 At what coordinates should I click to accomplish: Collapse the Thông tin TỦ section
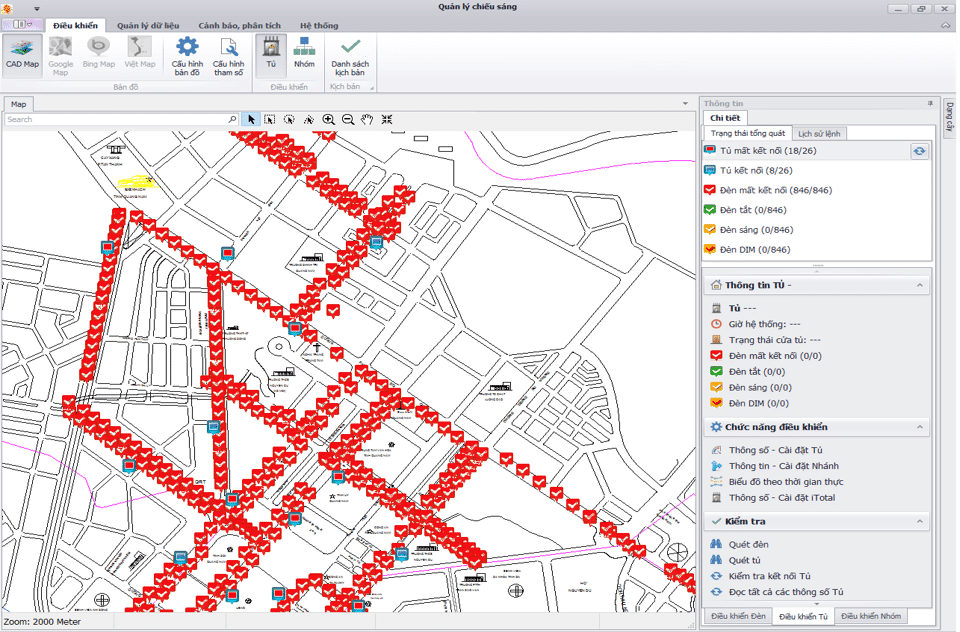coord(919,286)
